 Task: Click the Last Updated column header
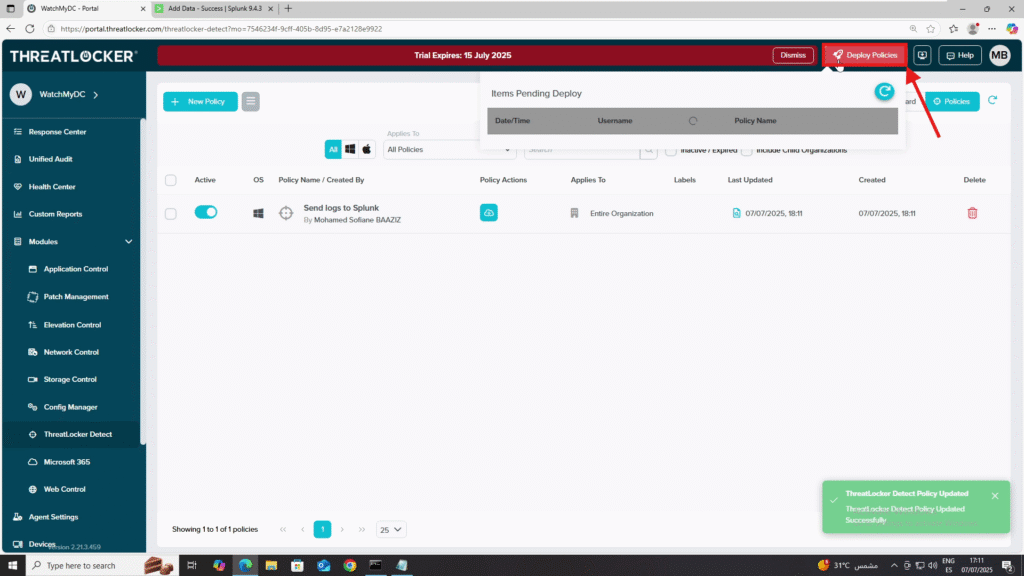click(x=750, y=180)
